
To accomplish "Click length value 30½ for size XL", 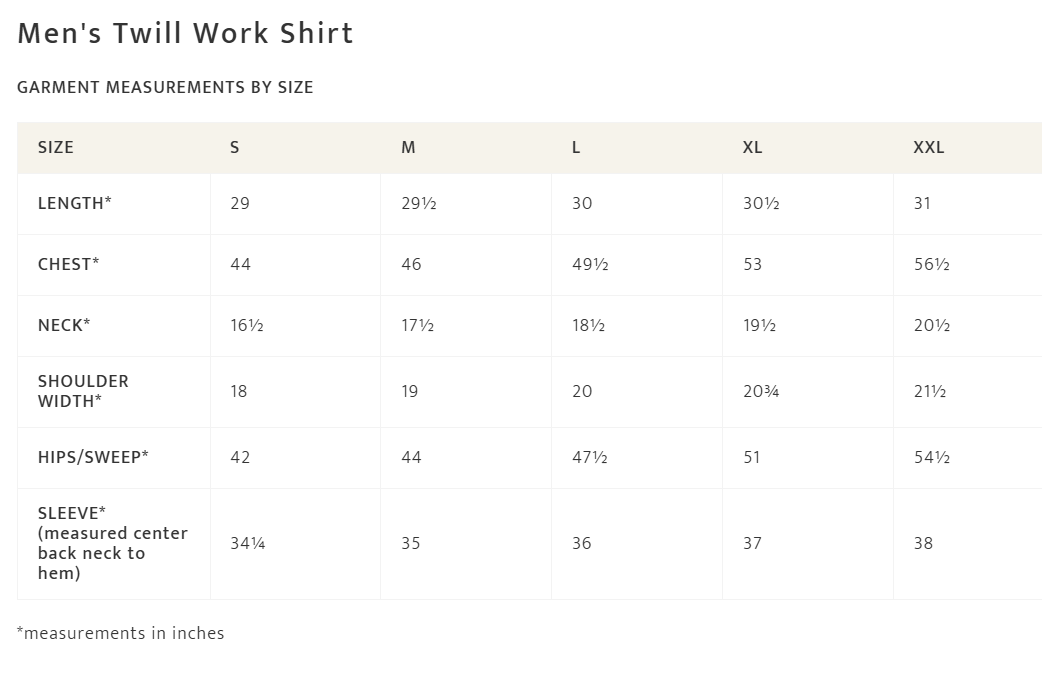I will (x=761, y=203).
